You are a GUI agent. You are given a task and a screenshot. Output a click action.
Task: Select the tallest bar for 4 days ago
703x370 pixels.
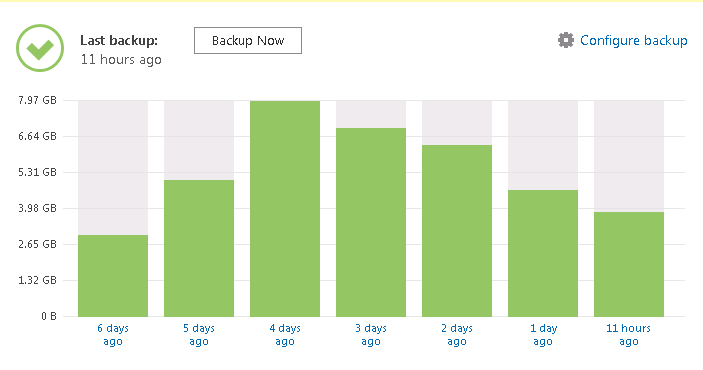pyautogui.click(x=285, y=209)
